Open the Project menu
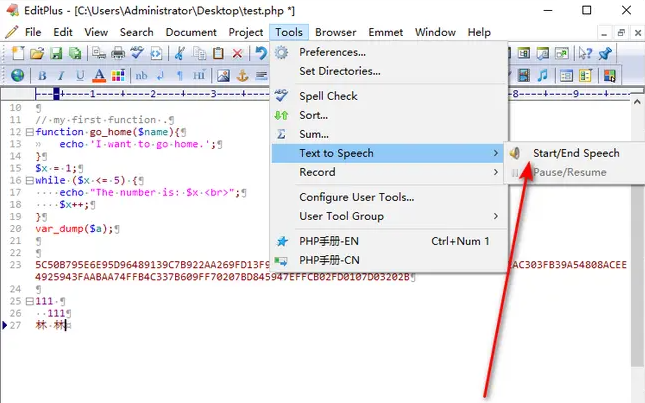The width and height of the screenshot is (645, 403). [246, 32]
